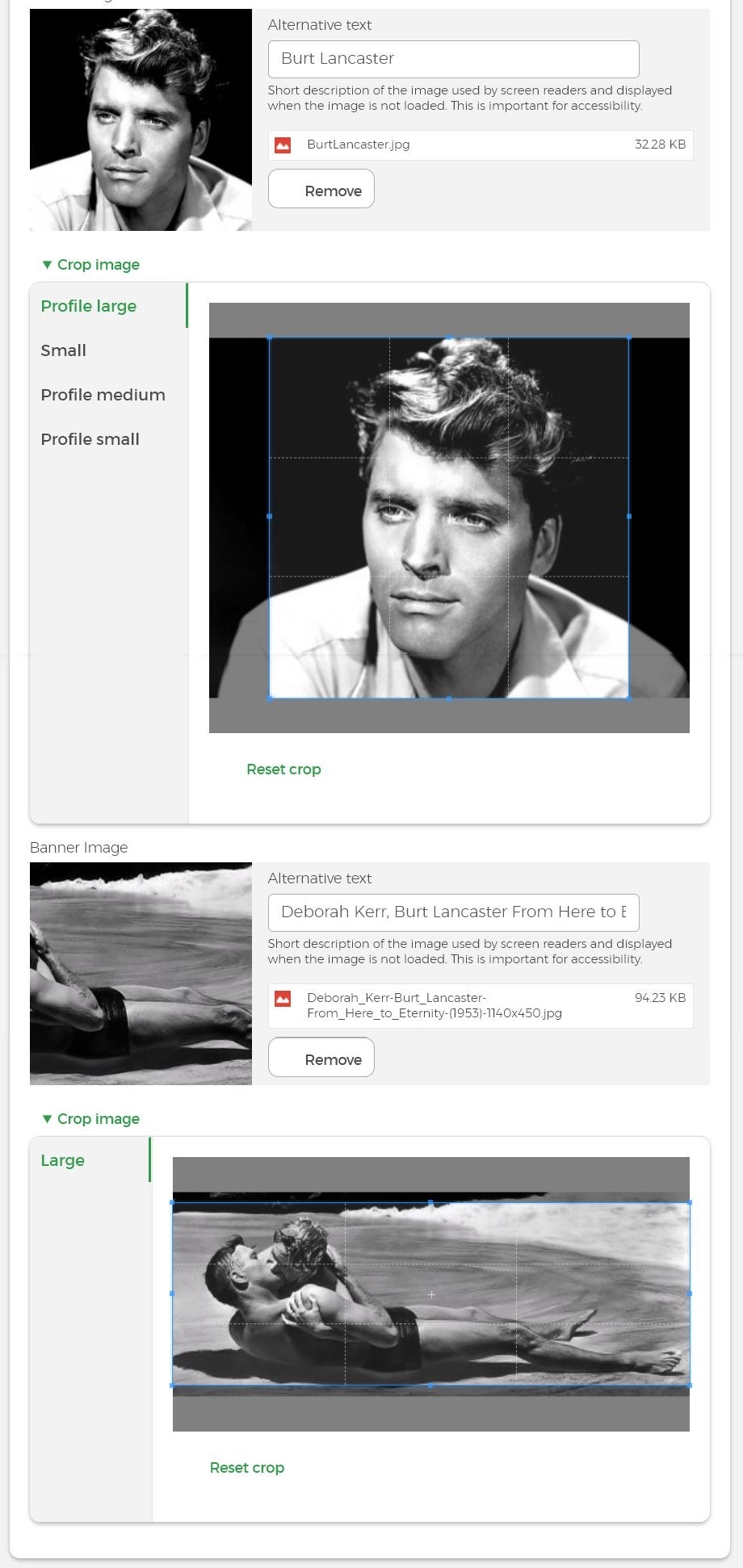Viewport: 743px width, 1568px height.
Task: Click top-left crop handle on portrait crop
Action: (270, 338)
